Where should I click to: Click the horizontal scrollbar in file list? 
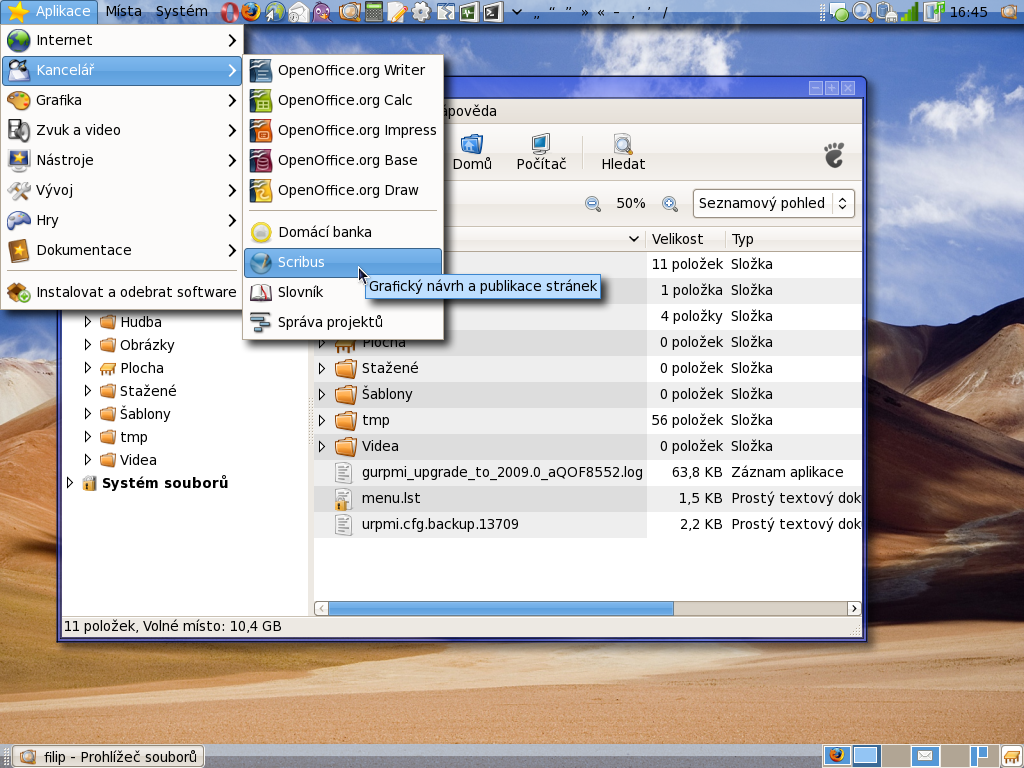pos(500,609)
